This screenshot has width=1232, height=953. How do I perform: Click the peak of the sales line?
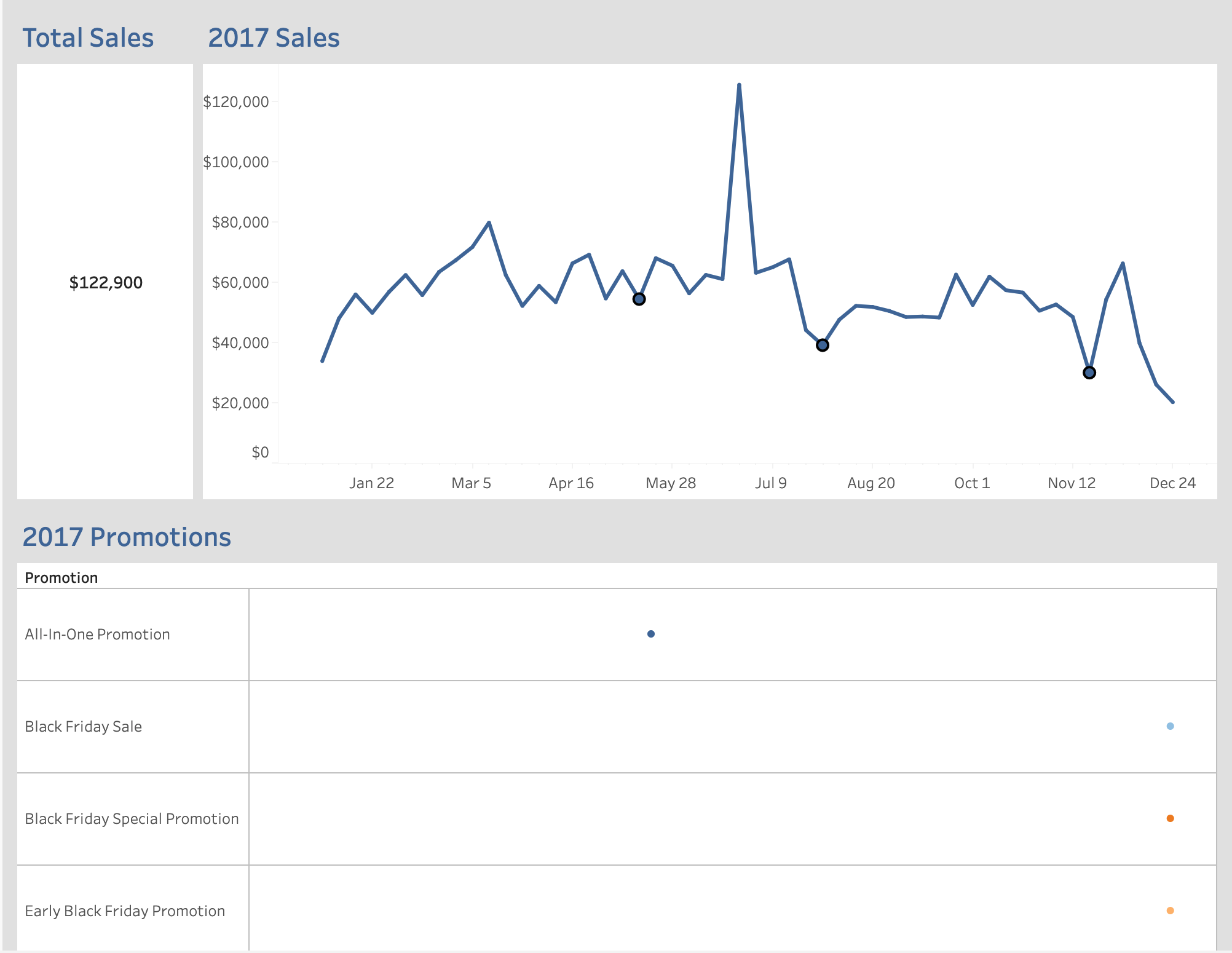[x=739, y=85]
